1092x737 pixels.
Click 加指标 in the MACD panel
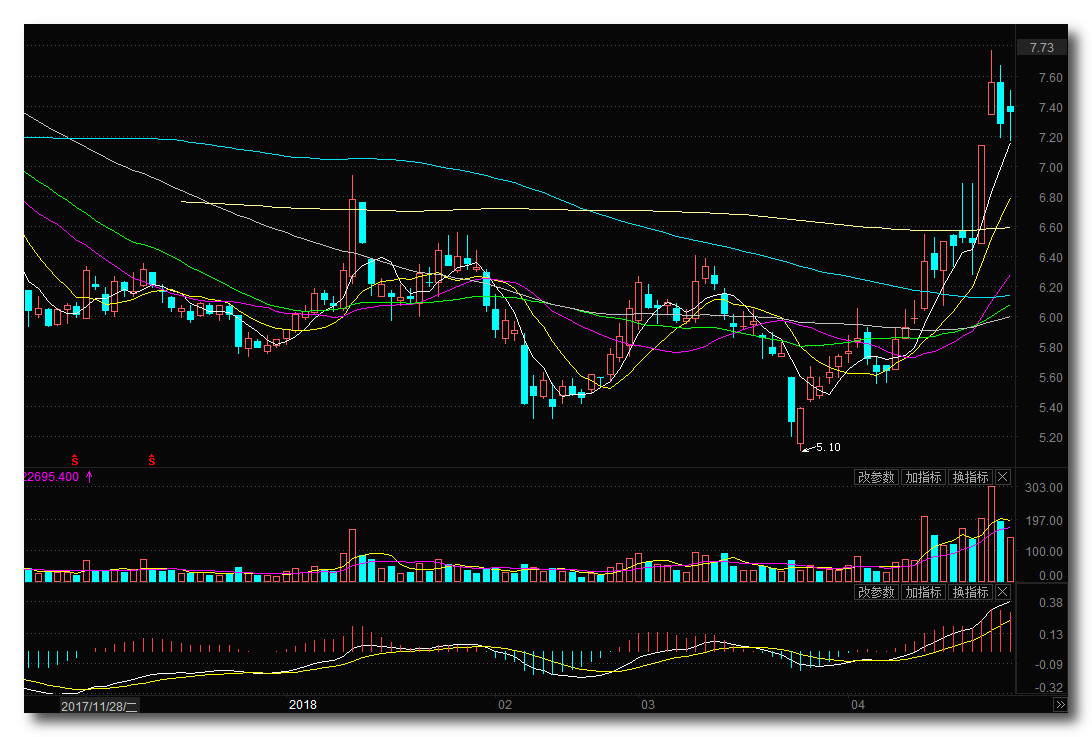pos(922,592)
